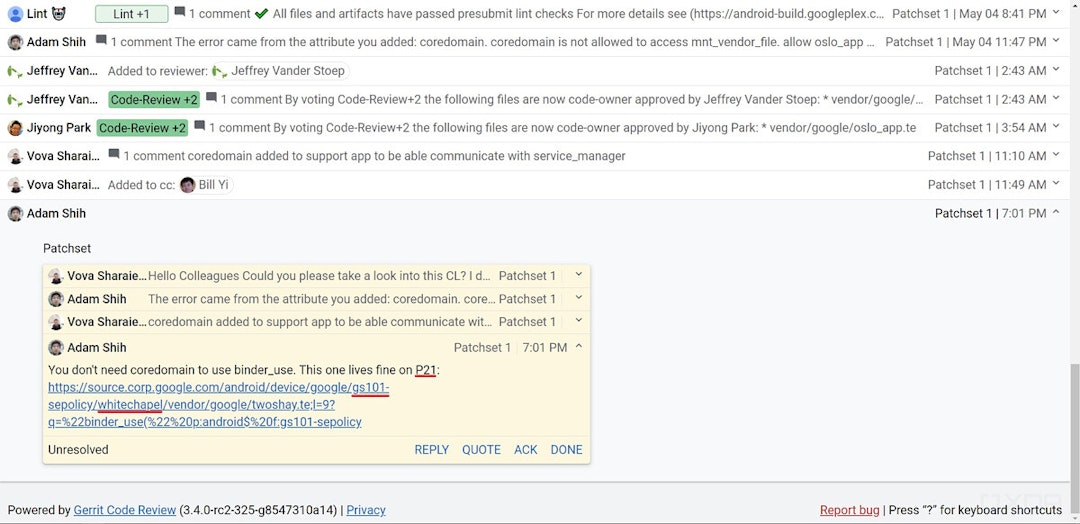This screenshot has height=524, width=1080.
Task: Collapse Adam Shih's thread comment at 7:01 PM
Action: [578, 347]
